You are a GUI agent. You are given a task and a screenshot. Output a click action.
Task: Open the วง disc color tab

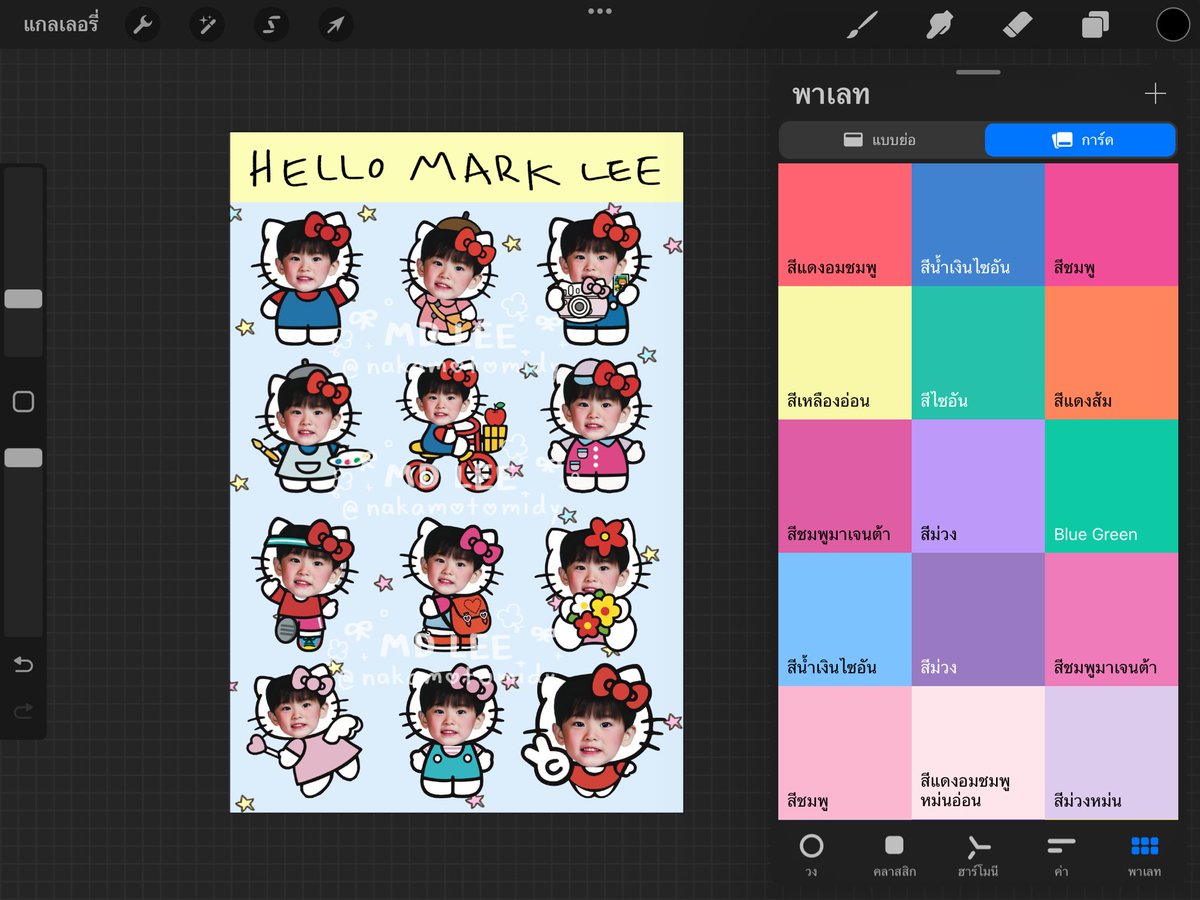[x=811, y=856]
